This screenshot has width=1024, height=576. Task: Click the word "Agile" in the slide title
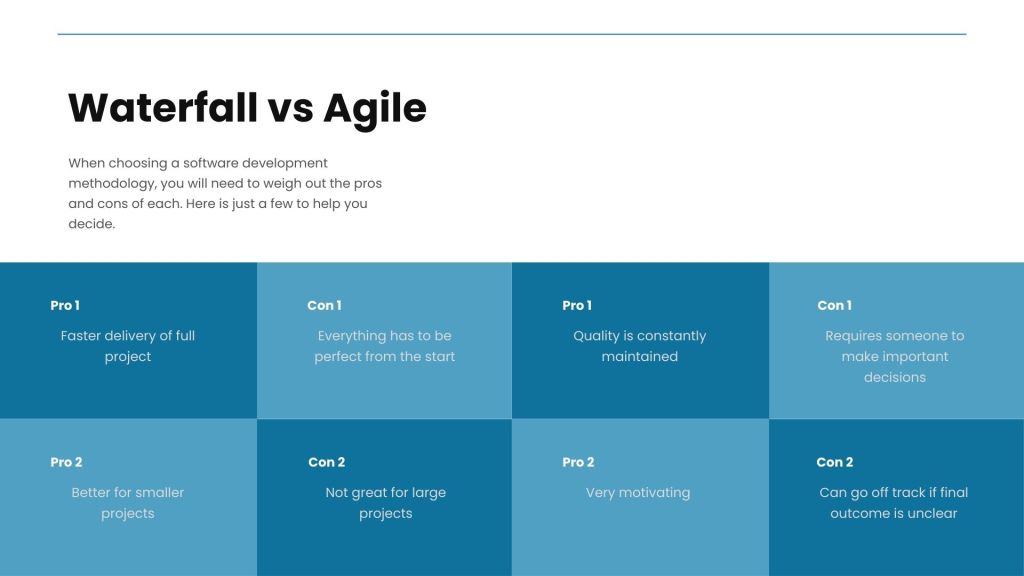point(374,109)
